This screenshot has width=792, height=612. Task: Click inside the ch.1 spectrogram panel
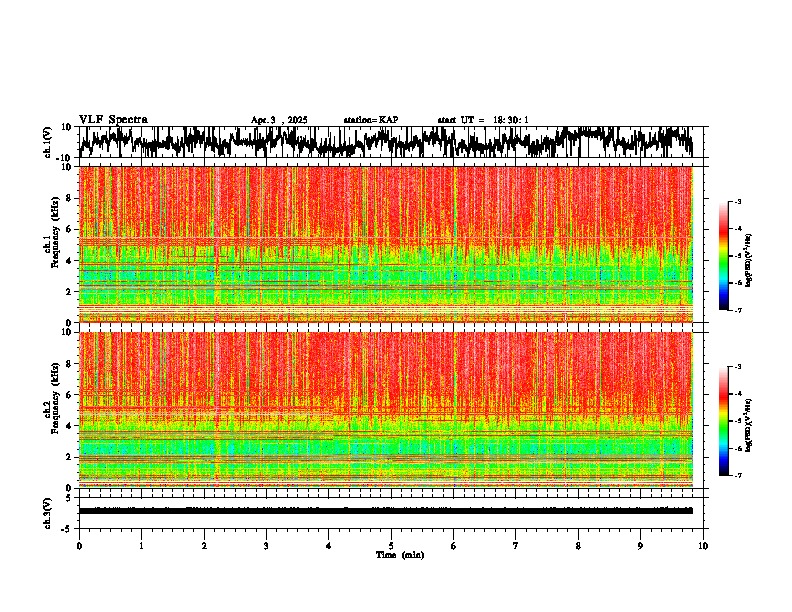click(386, 244)
